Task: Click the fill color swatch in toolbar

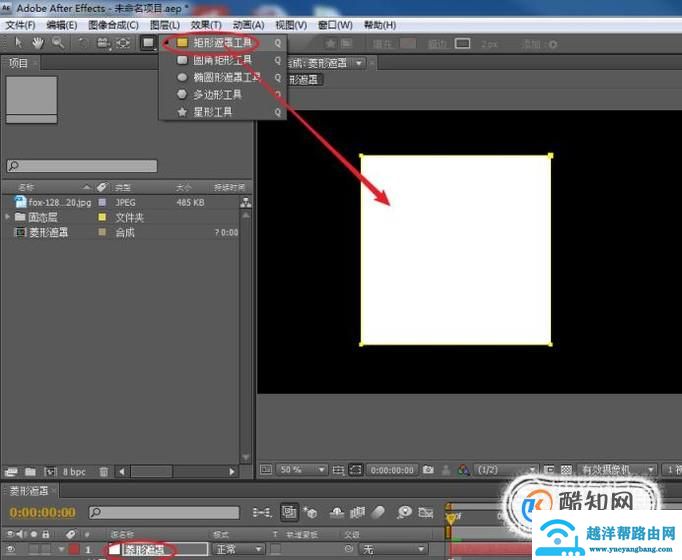Action: (x=408, y=43)
